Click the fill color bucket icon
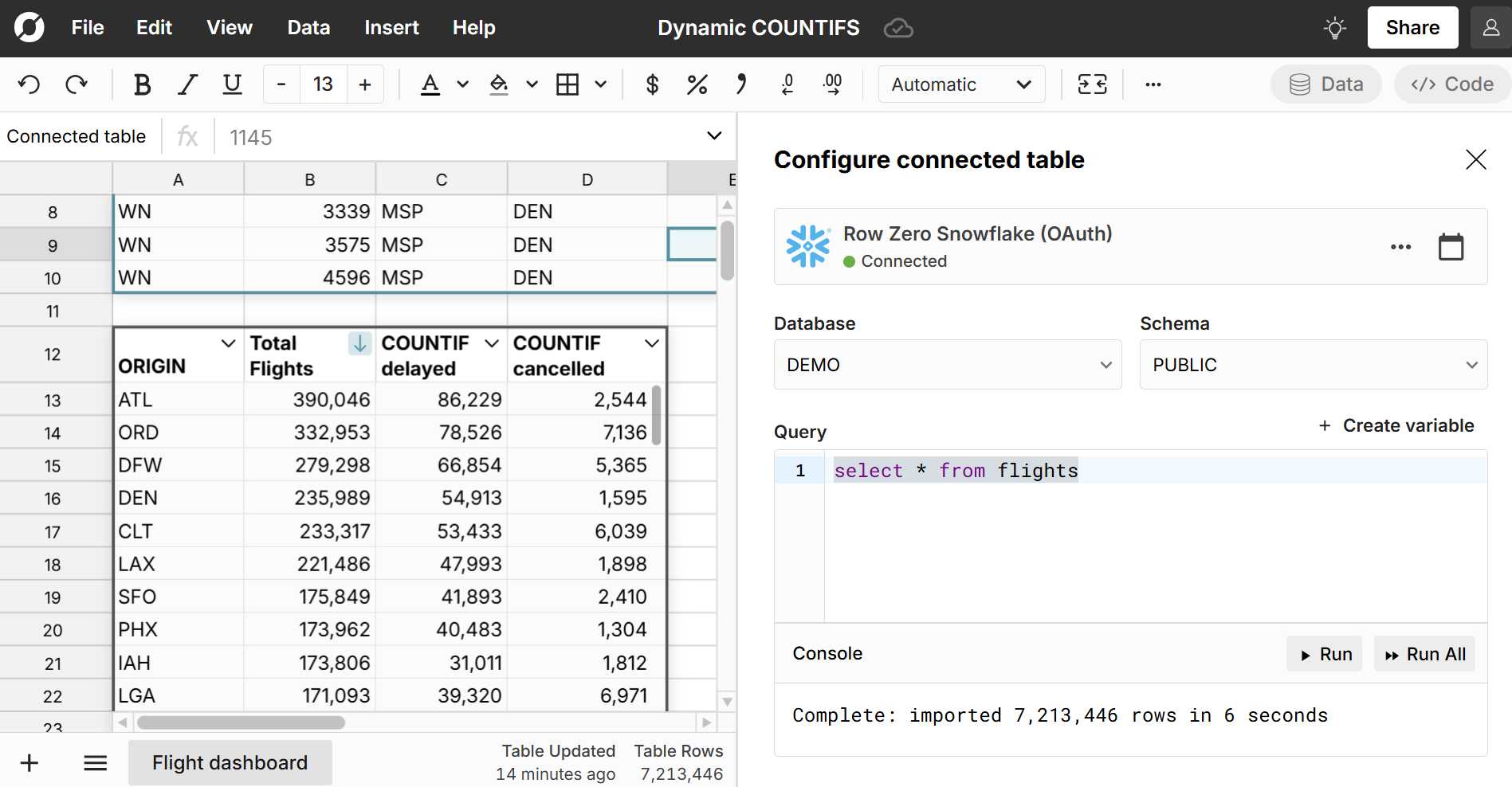This screenshot has height=787, width=1512. coord(499,84)
